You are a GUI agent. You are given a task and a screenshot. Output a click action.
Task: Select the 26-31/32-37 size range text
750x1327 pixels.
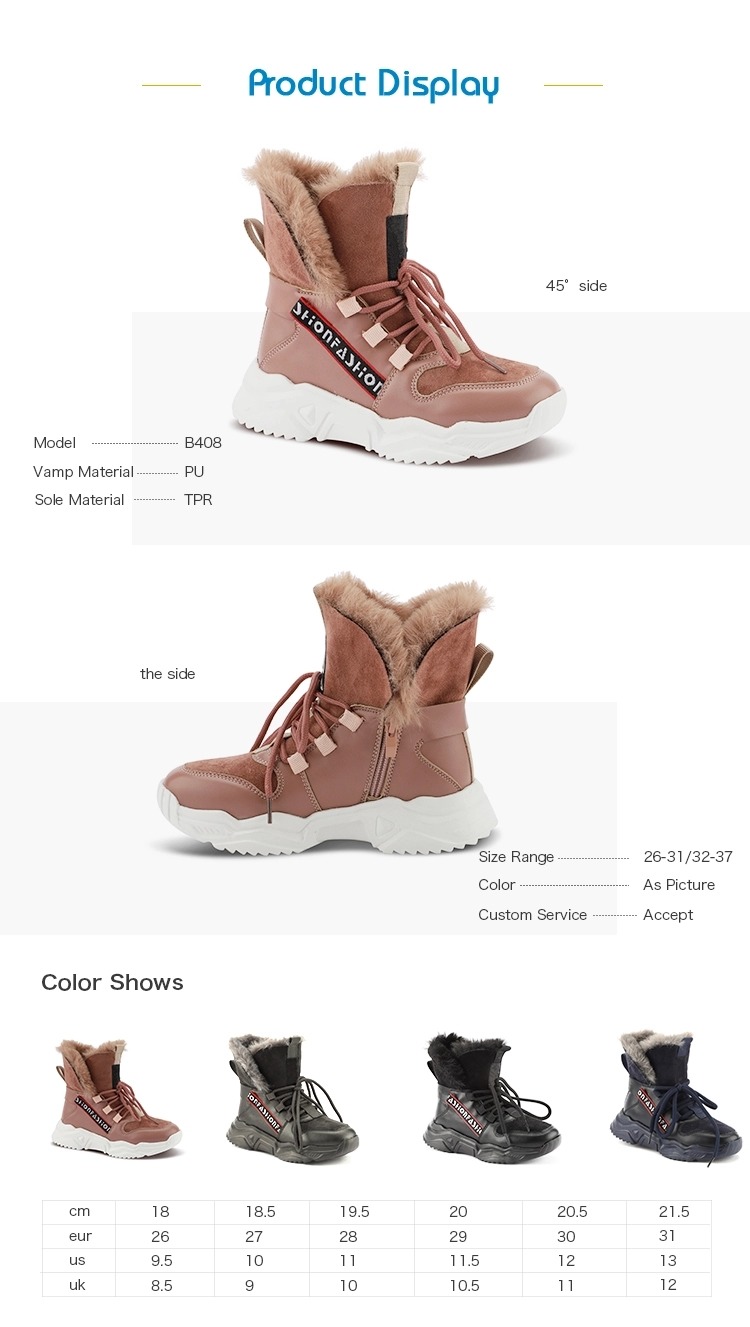click(x=688, y=857)
